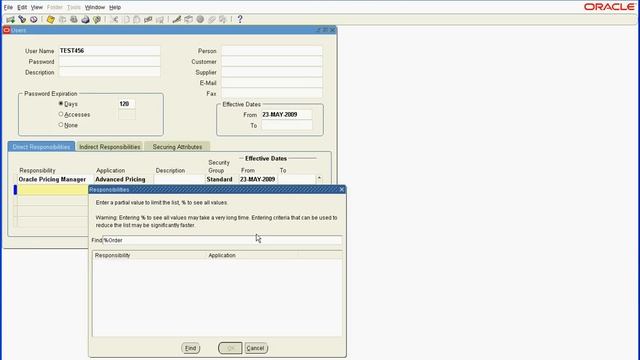This screenshot has height=360, width=640.
Task: Open the File menu
Action: tap(8, 7)
